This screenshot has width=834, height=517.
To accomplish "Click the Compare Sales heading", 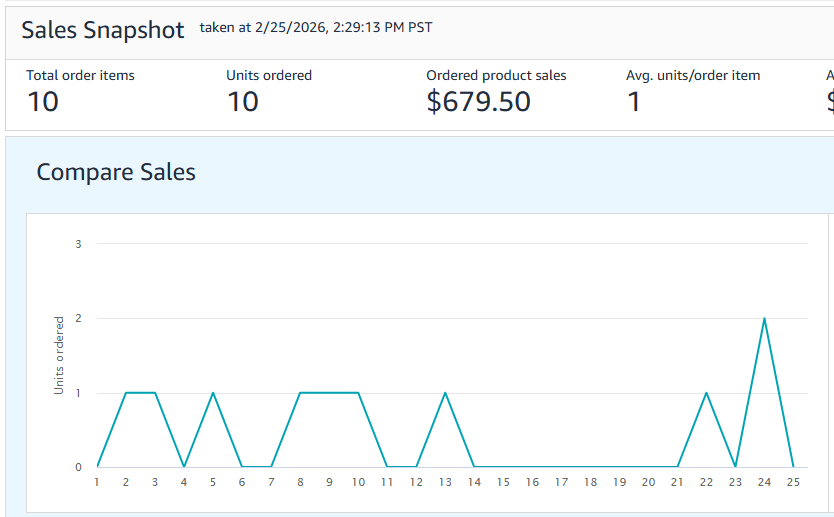I will (116, 172).
